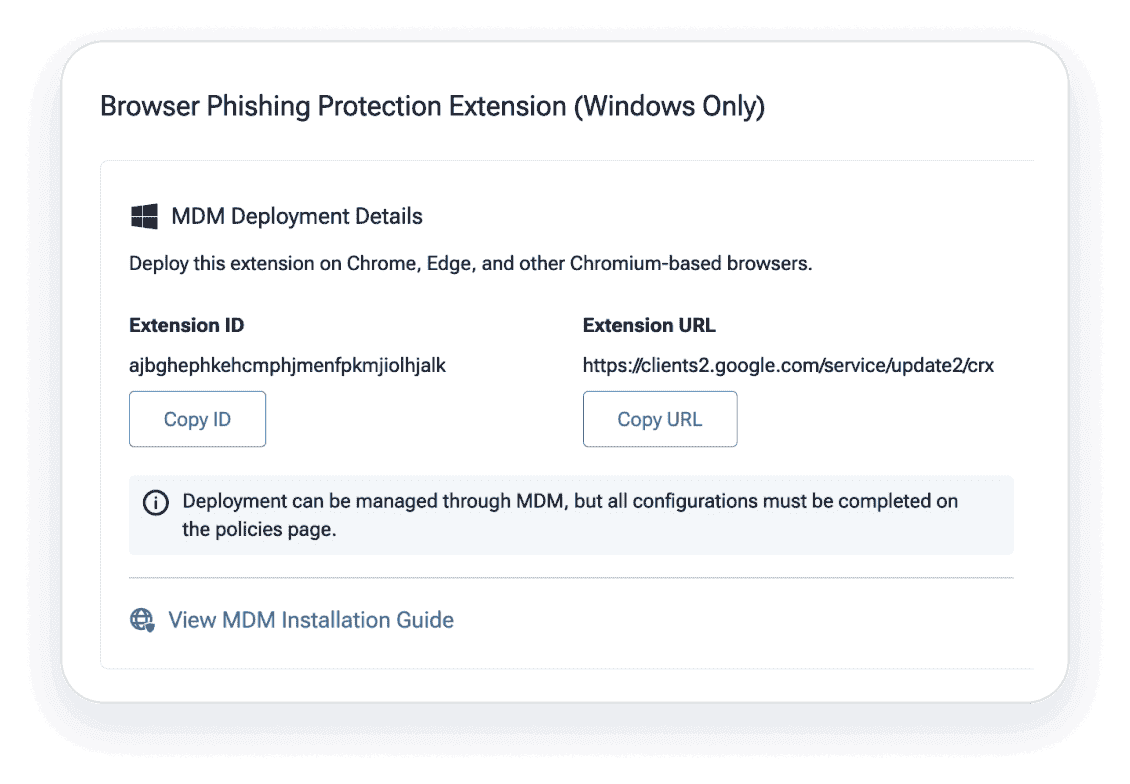The image size is (1130, 784).
Task: Click the MDM Deployment Details heading
Action: point(297,216)
